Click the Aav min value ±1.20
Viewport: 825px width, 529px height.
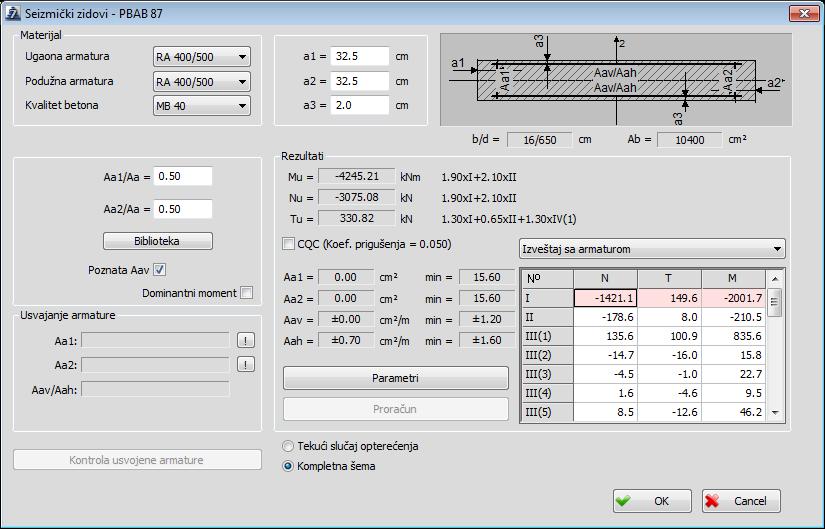point(486,320)
